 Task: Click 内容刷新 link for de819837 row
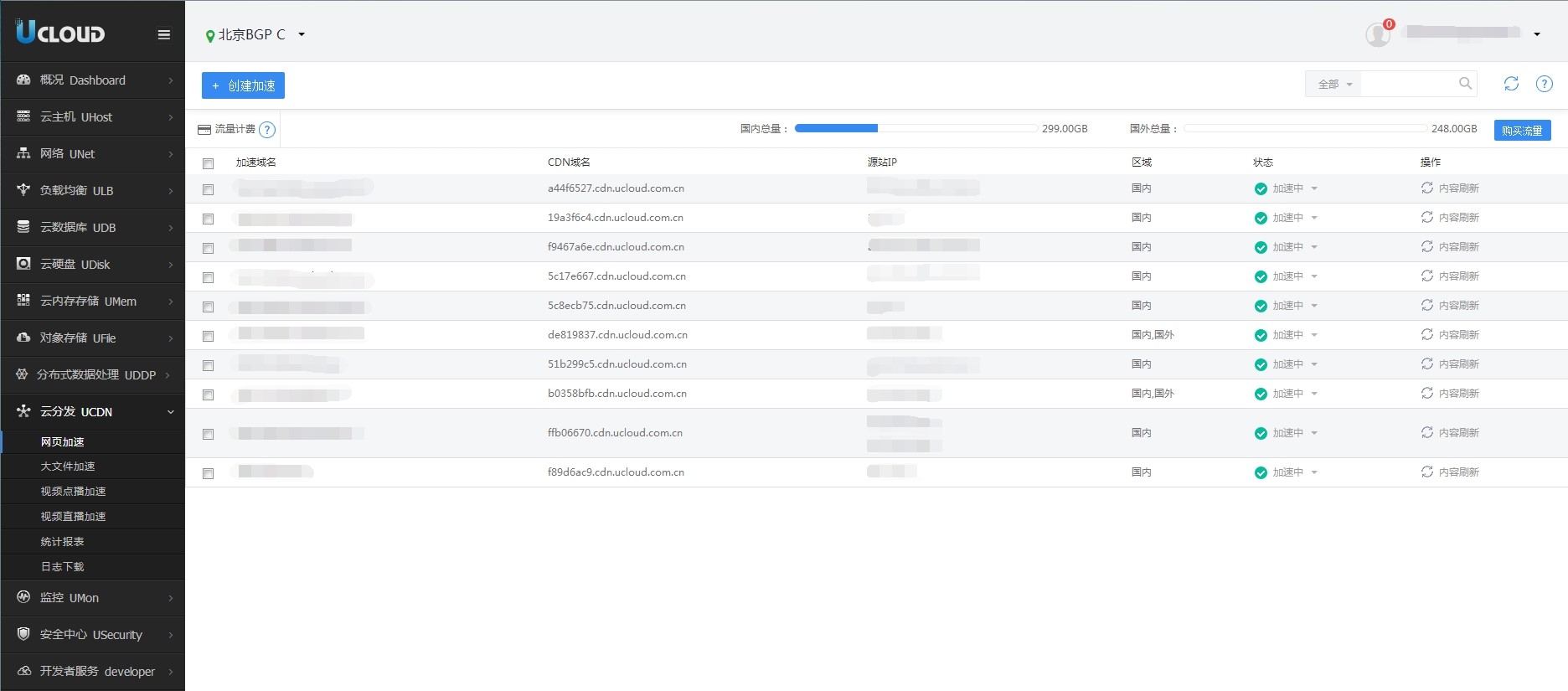pyautogui.click(x=1459, y=335)
